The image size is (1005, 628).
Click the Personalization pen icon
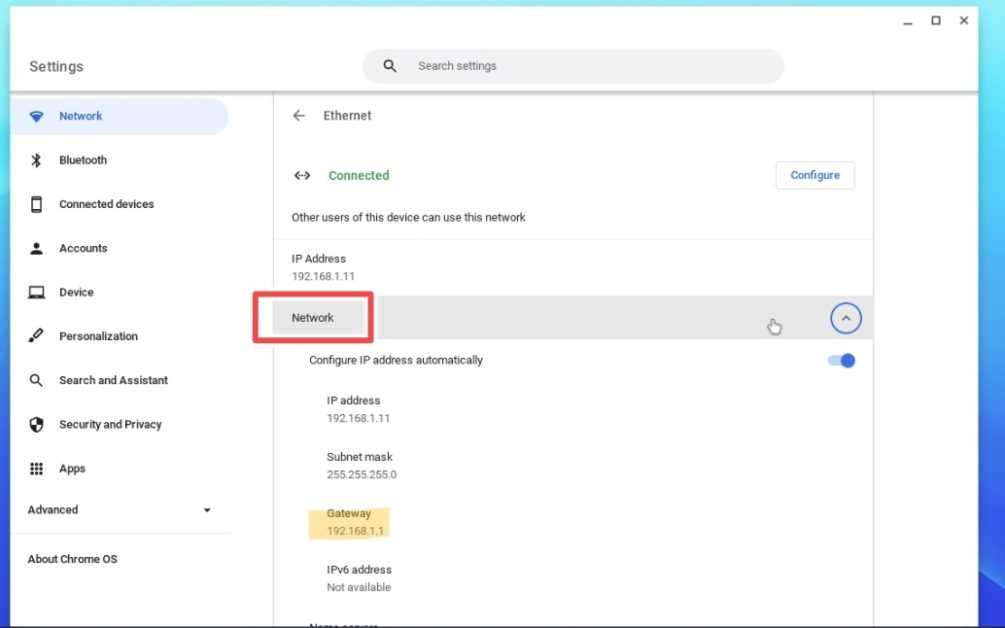pos(37,336)
